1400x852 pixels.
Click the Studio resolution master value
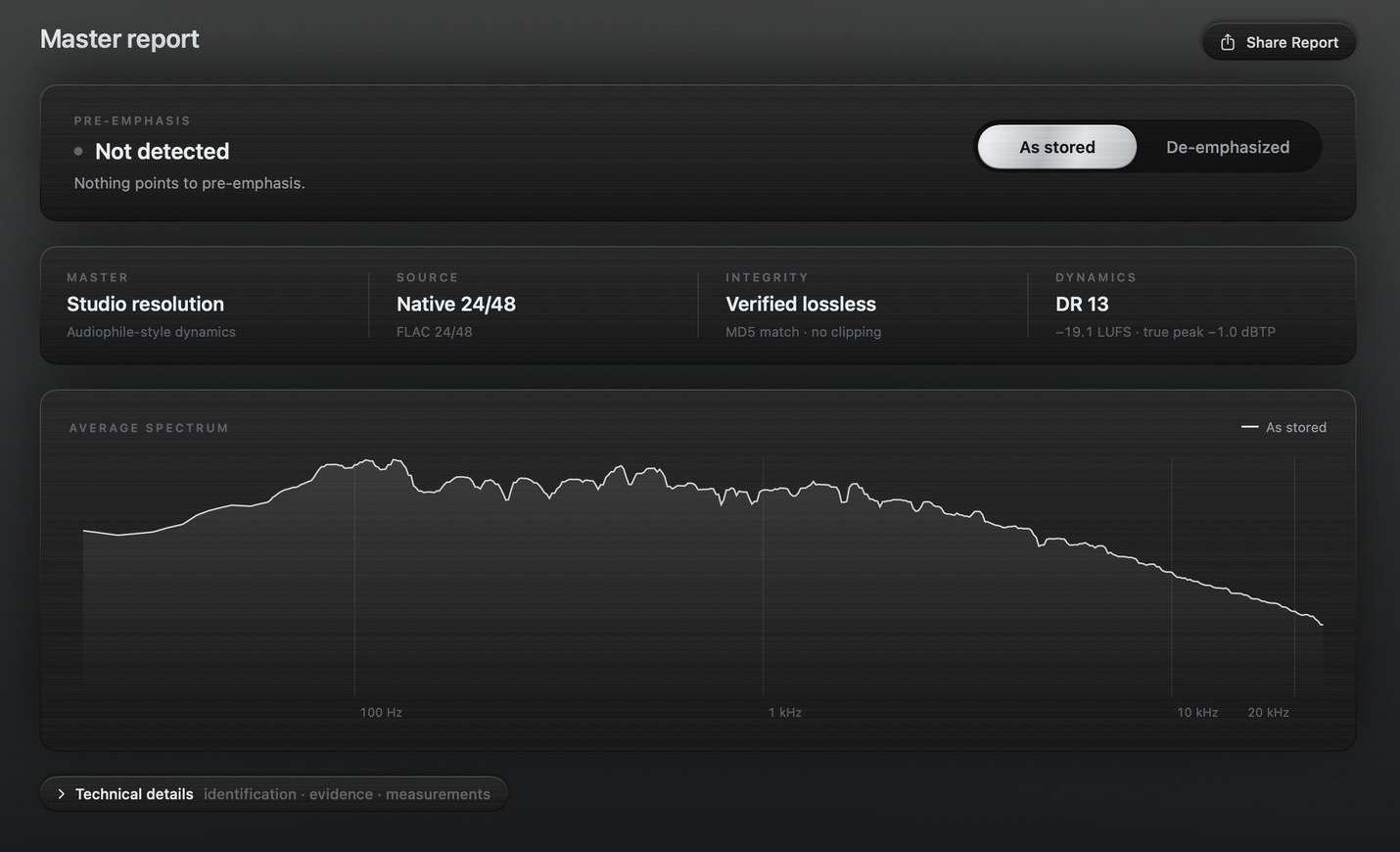(145, 304)
